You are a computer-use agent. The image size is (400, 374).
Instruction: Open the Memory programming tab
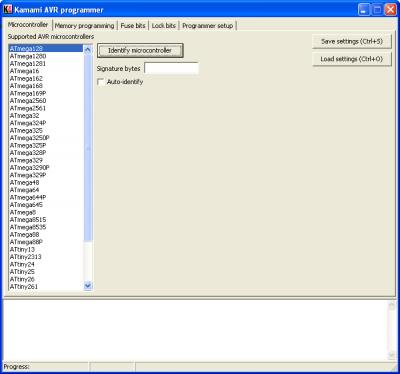pos(84,26)
